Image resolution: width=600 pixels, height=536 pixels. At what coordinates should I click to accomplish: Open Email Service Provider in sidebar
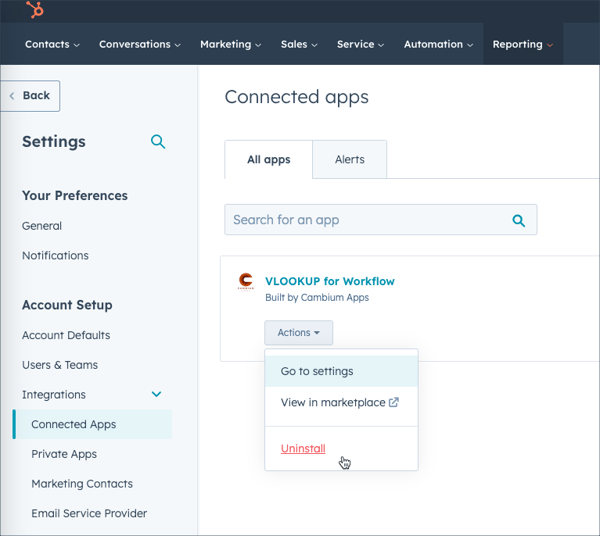coord(89,513)
